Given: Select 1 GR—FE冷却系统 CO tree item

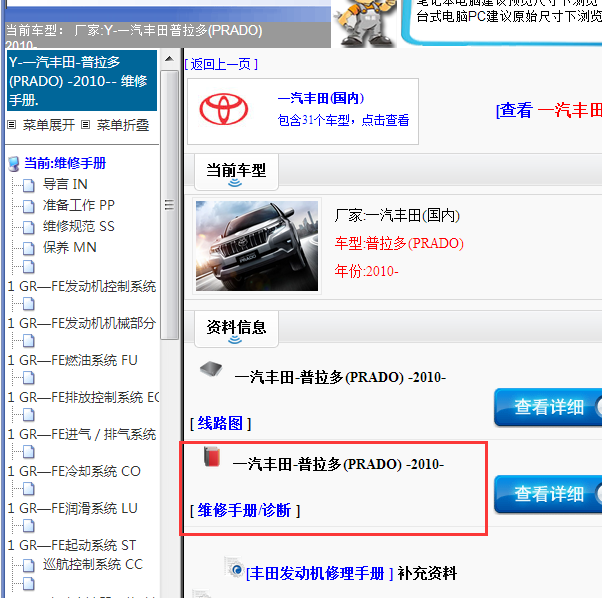Looking at the screenshot, I should [x=74, y=471].
